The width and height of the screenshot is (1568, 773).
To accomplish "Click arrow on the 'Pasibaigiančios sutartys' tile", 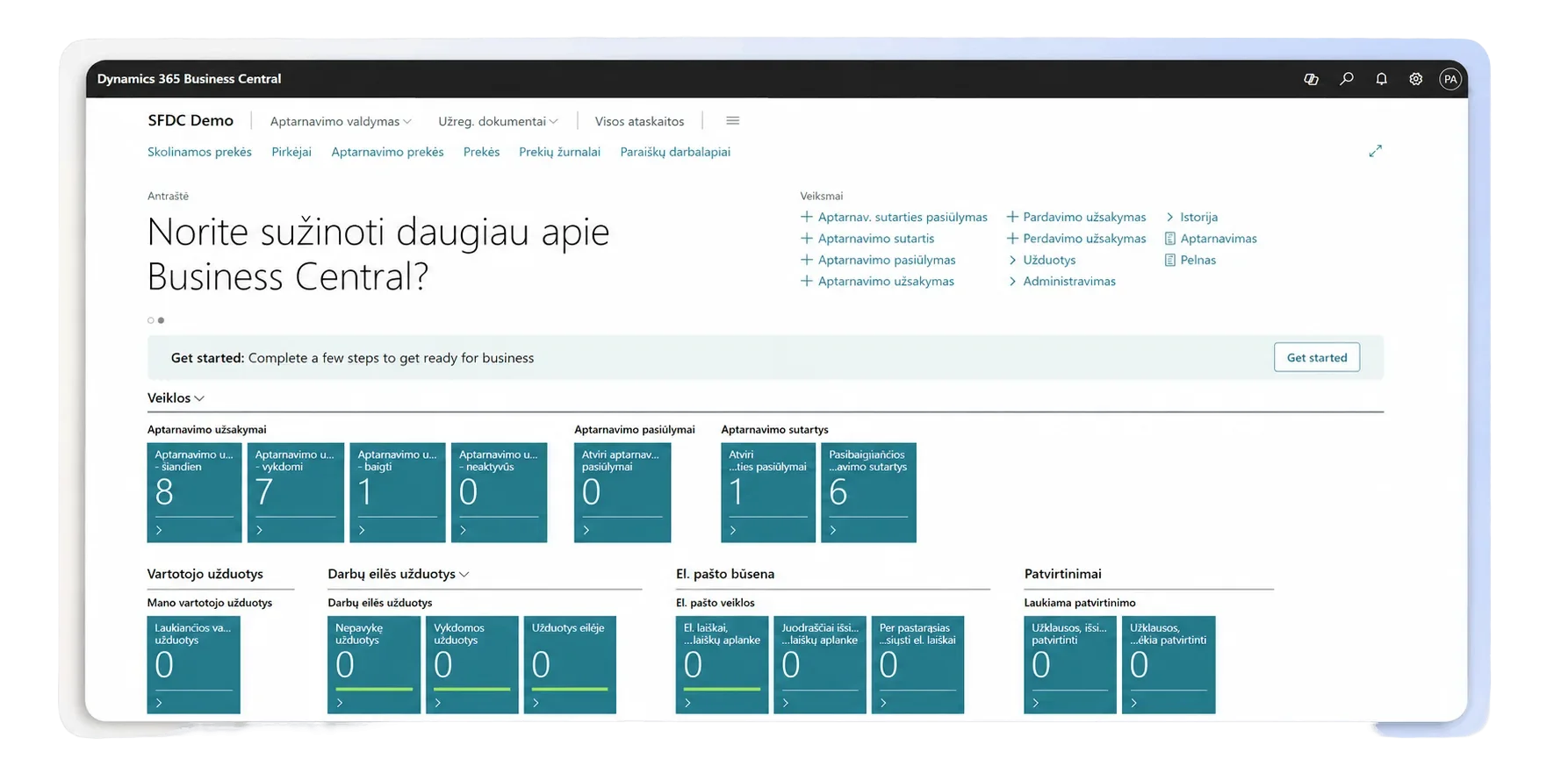I will point(833,530).
